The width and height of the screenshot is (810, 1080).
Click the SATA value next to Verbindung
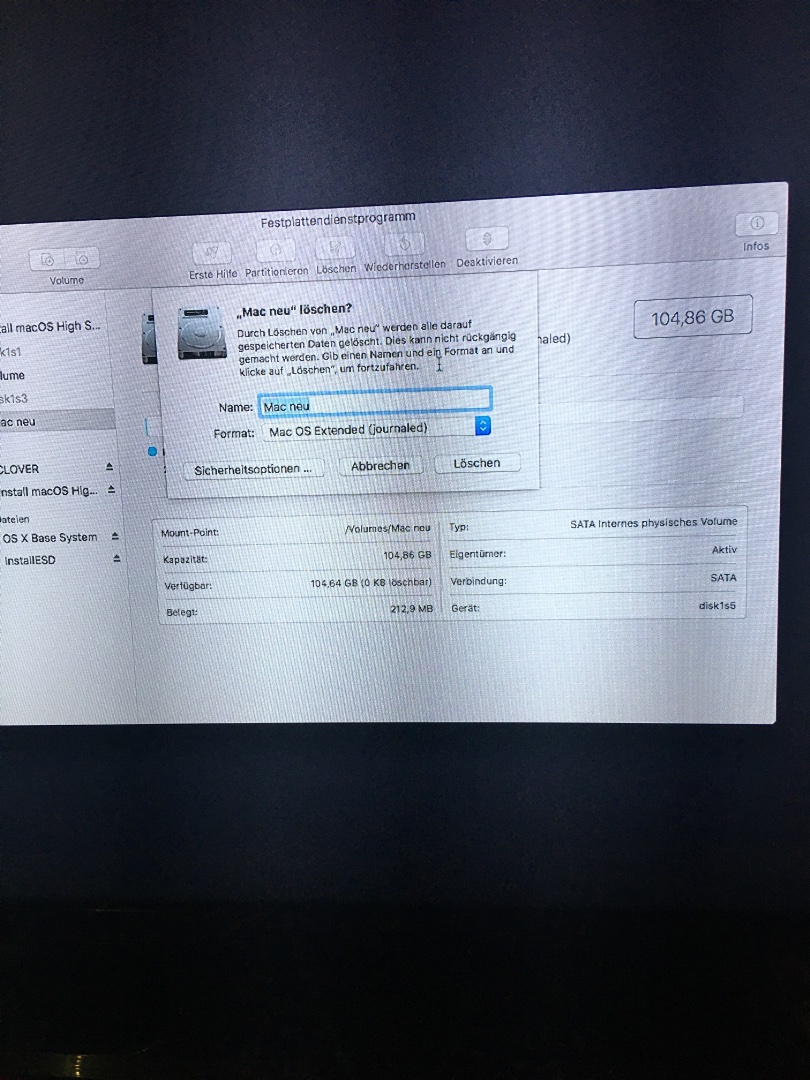tap(723, 578)
